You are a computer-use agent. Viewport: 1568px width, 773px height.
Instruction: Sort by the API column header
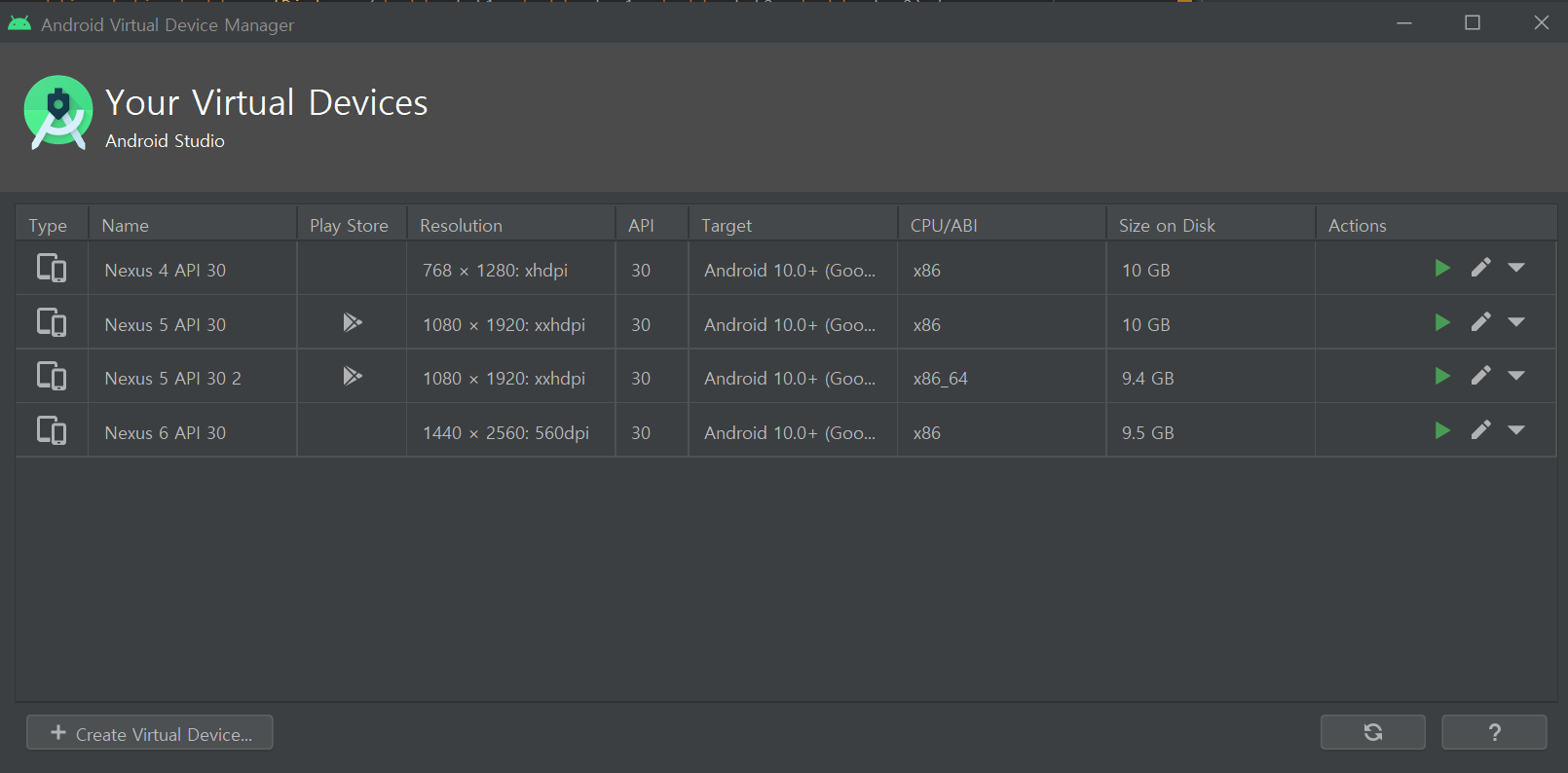tap(653, 225)
